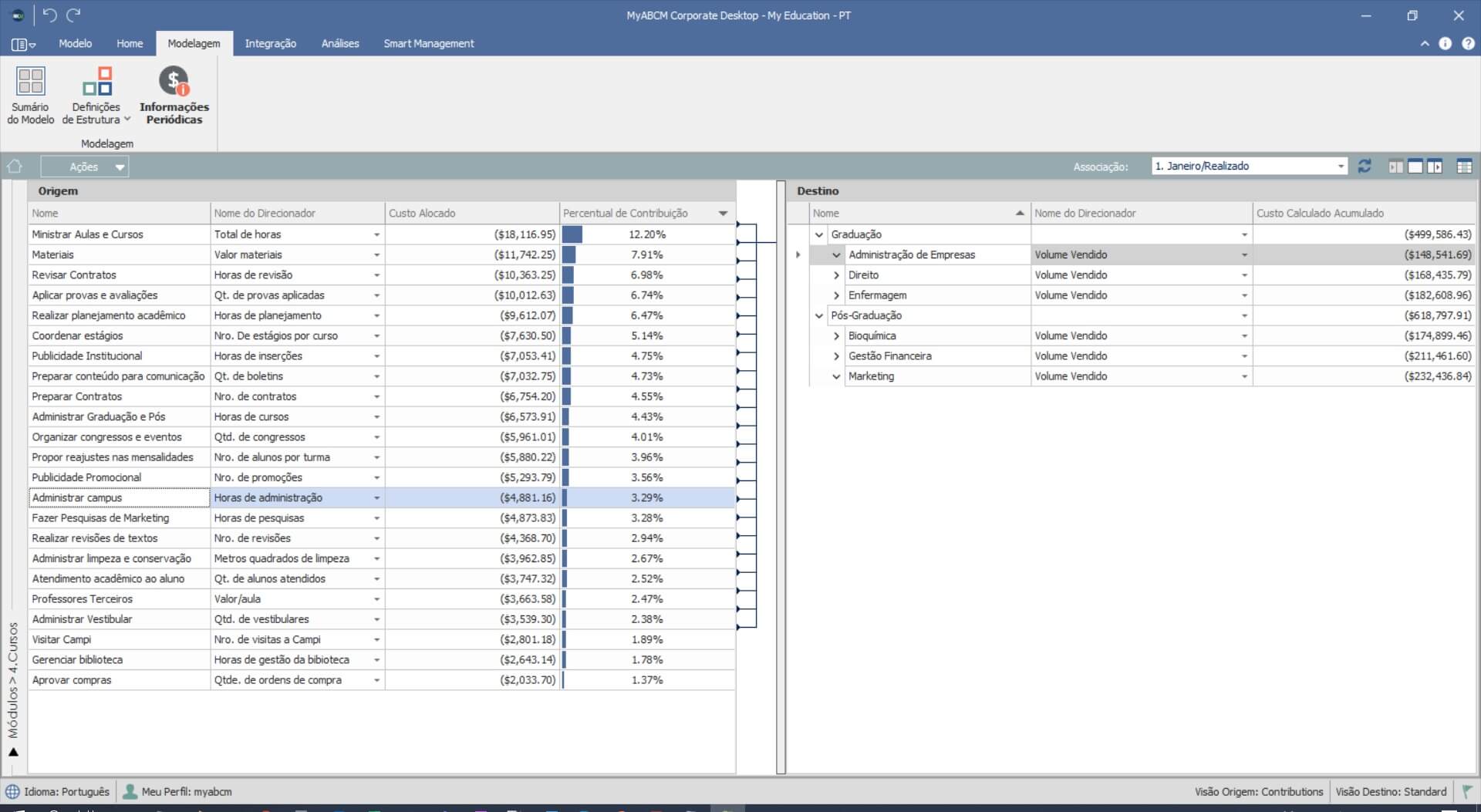Click the 12.20% contribution bar cell
The height and width of the screenshot is (812, 1481).
point(647,234)
